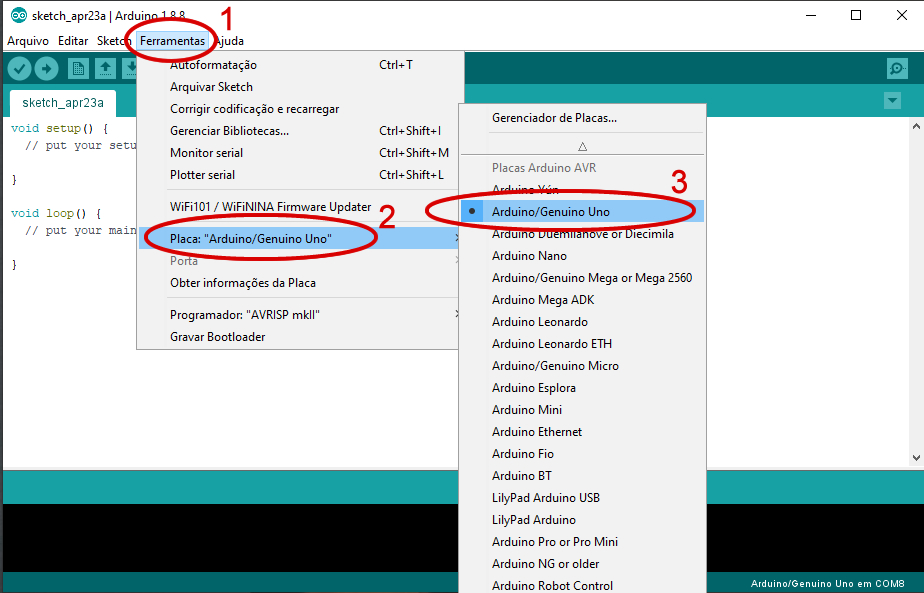Image resolution: width=924 pixels, height=593 pixels.
Task: Select the Arduino Mega ADK board
Action: click(x=582, y=299)
